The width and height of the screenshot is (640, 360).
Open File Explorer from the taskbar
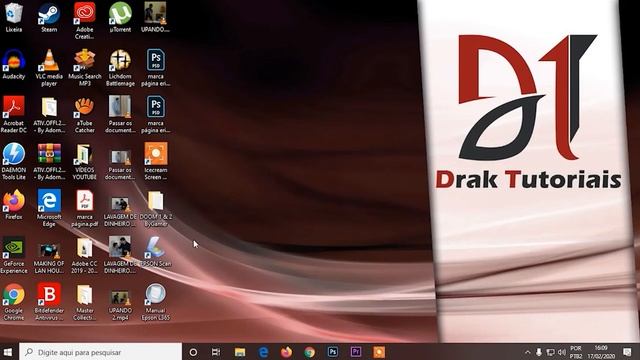(240, 352)
